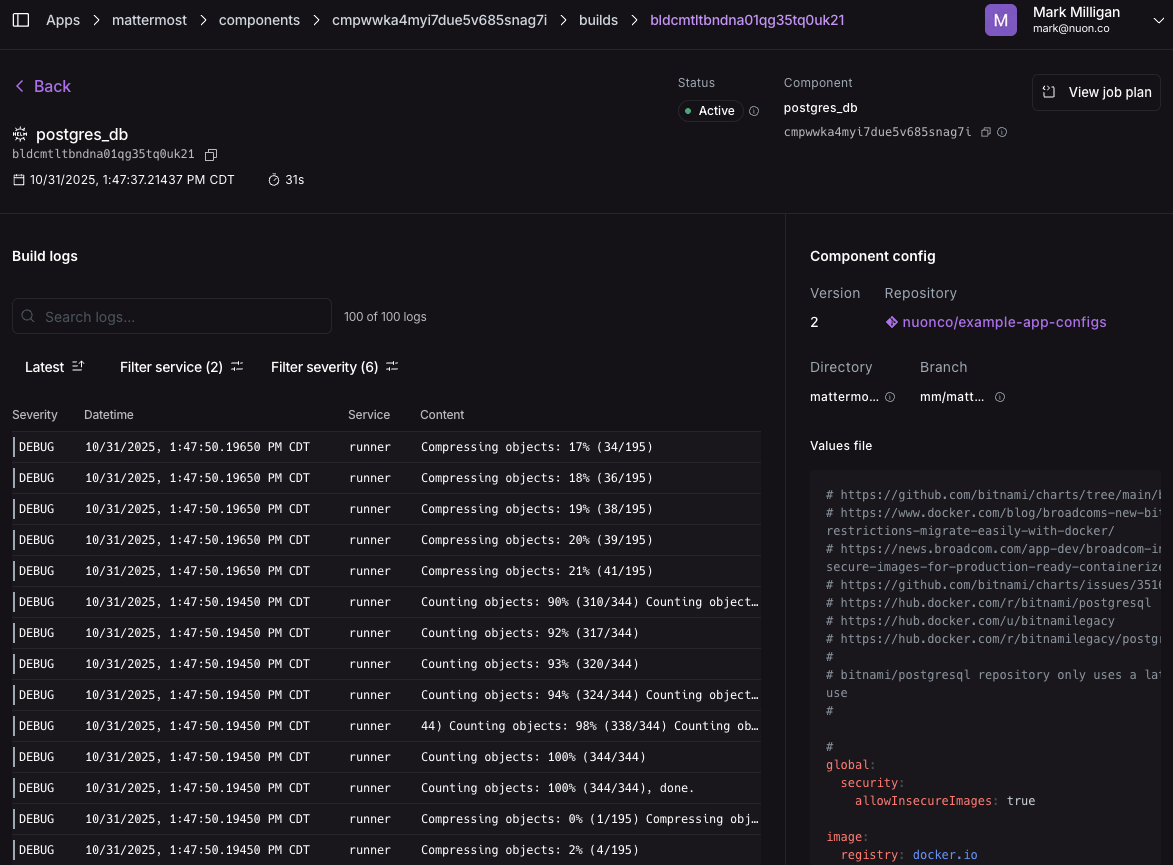
Task: Copy the component ID cmpwwka4myi7due5v685snag7i
Action: coord(986,132)
